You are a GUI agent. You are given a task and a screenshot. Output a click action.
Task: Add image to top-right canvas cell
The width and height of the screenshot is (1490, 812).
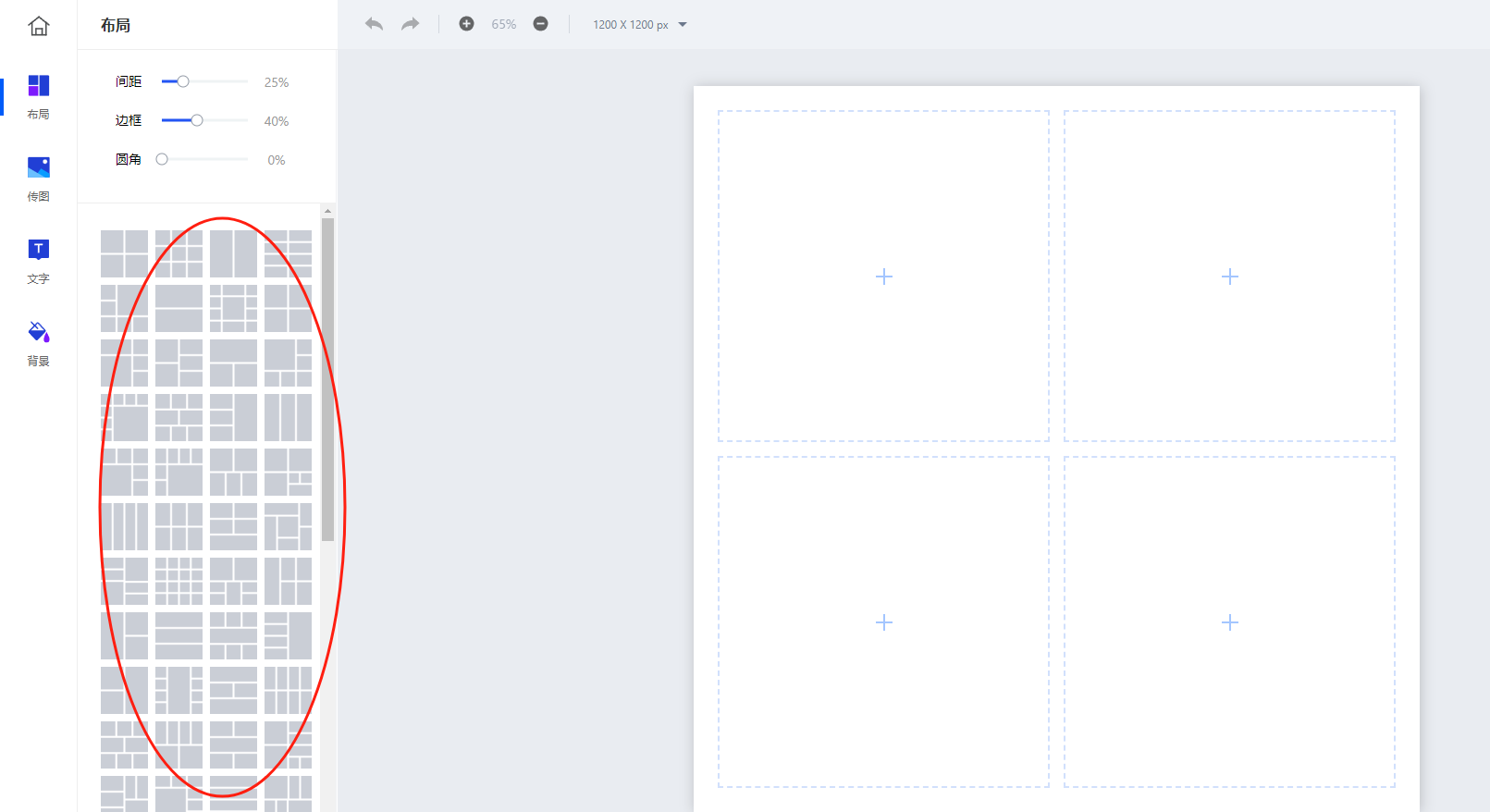pyautogui.click(x=1229, y=277)
